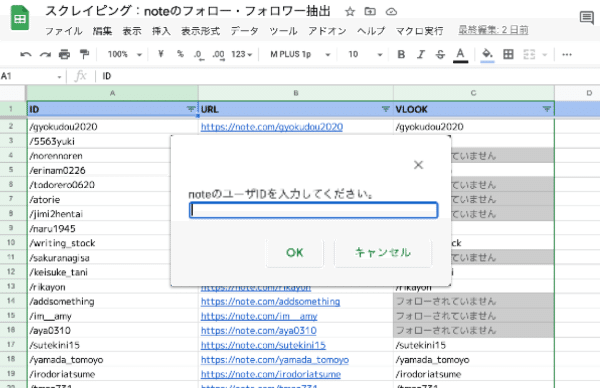
Task: Open the aya0310 note URL link
Action: click(x=259, y=331)
